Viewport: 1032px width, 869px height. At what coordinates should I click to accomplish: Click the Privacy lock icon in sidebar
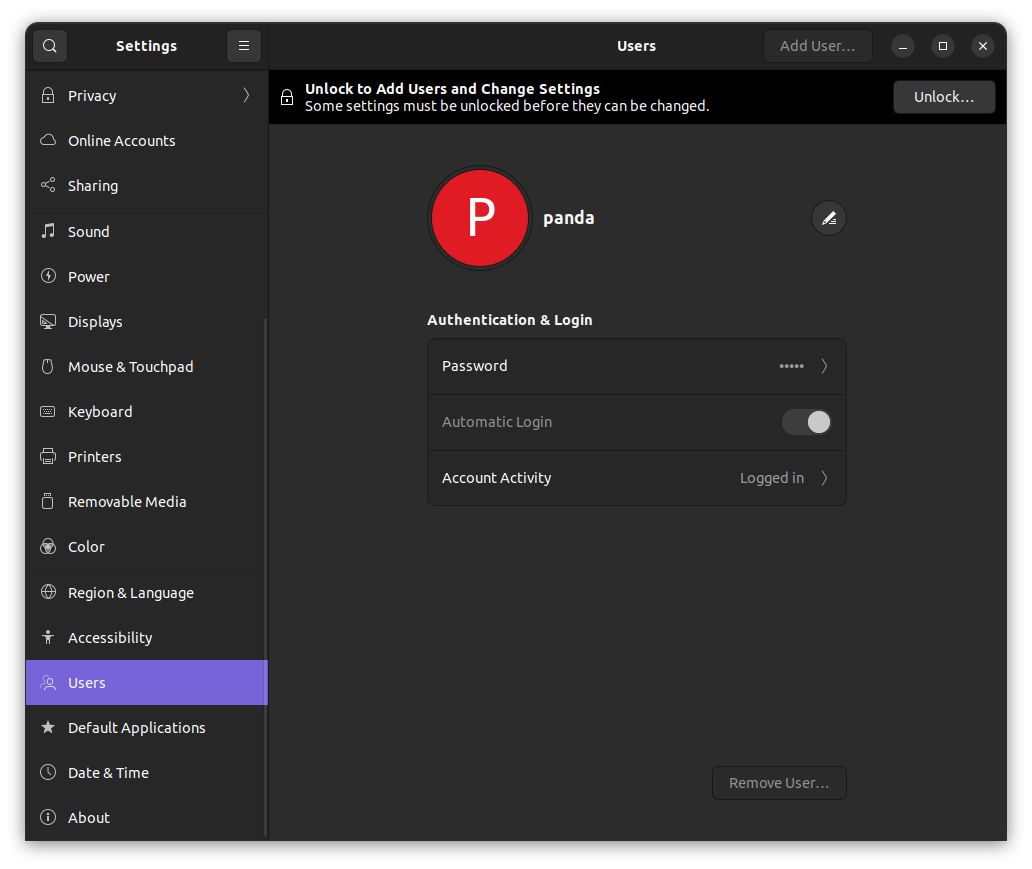[48, 95]
